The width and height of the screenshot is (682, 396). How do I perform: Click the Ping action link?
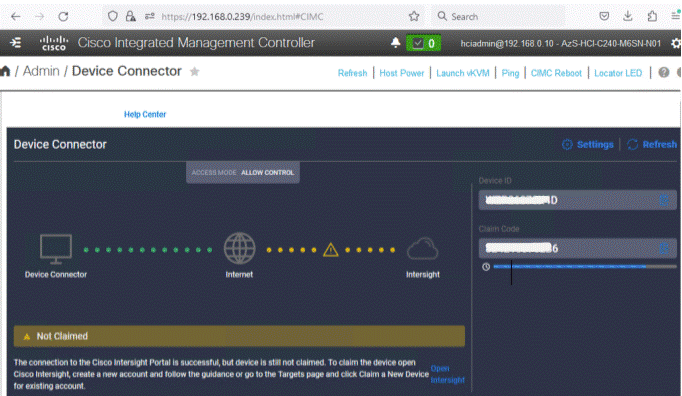coord(510,73)
